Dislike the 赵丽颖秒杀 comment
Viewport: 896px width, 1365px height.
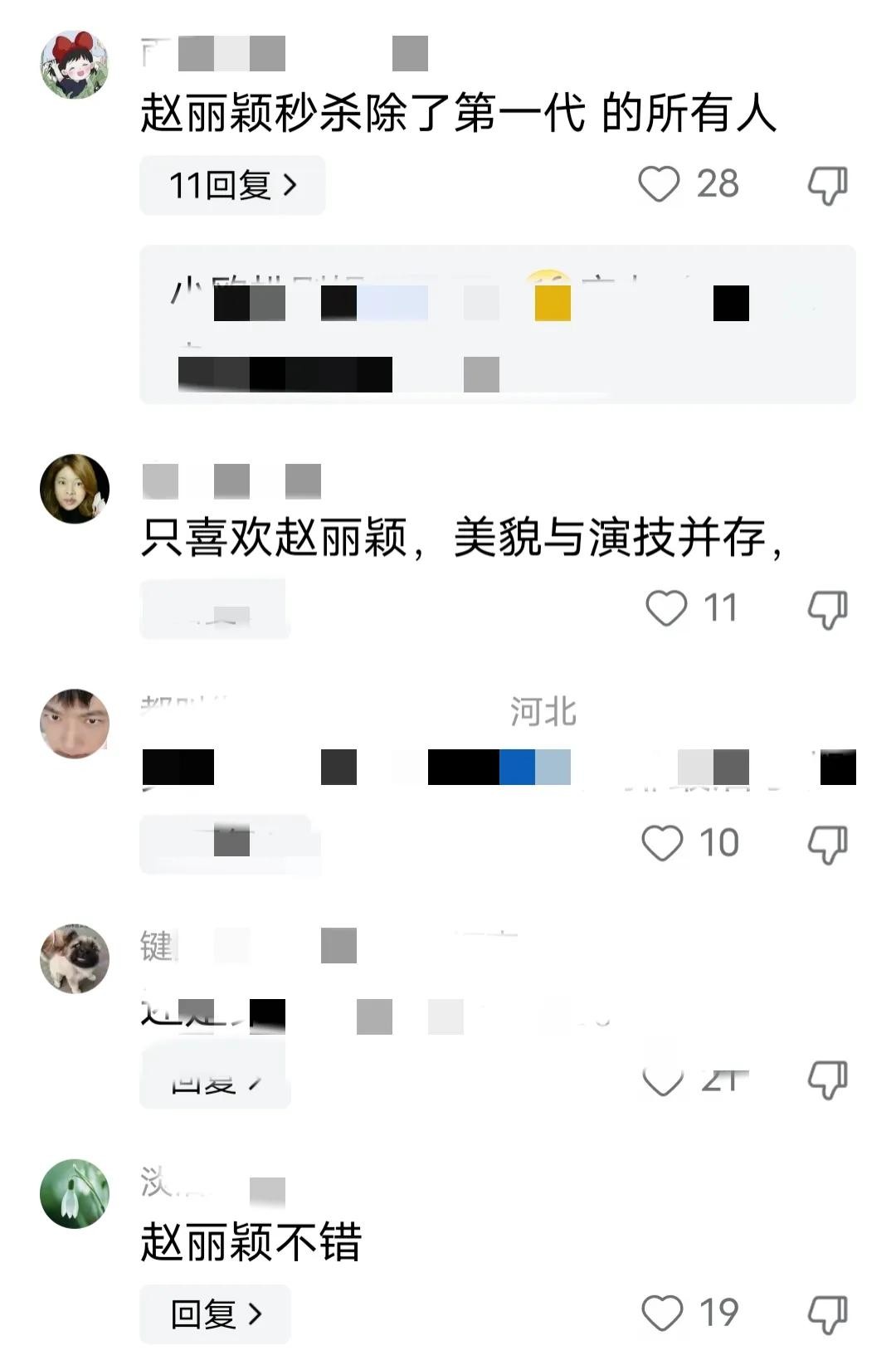(827, 185)
